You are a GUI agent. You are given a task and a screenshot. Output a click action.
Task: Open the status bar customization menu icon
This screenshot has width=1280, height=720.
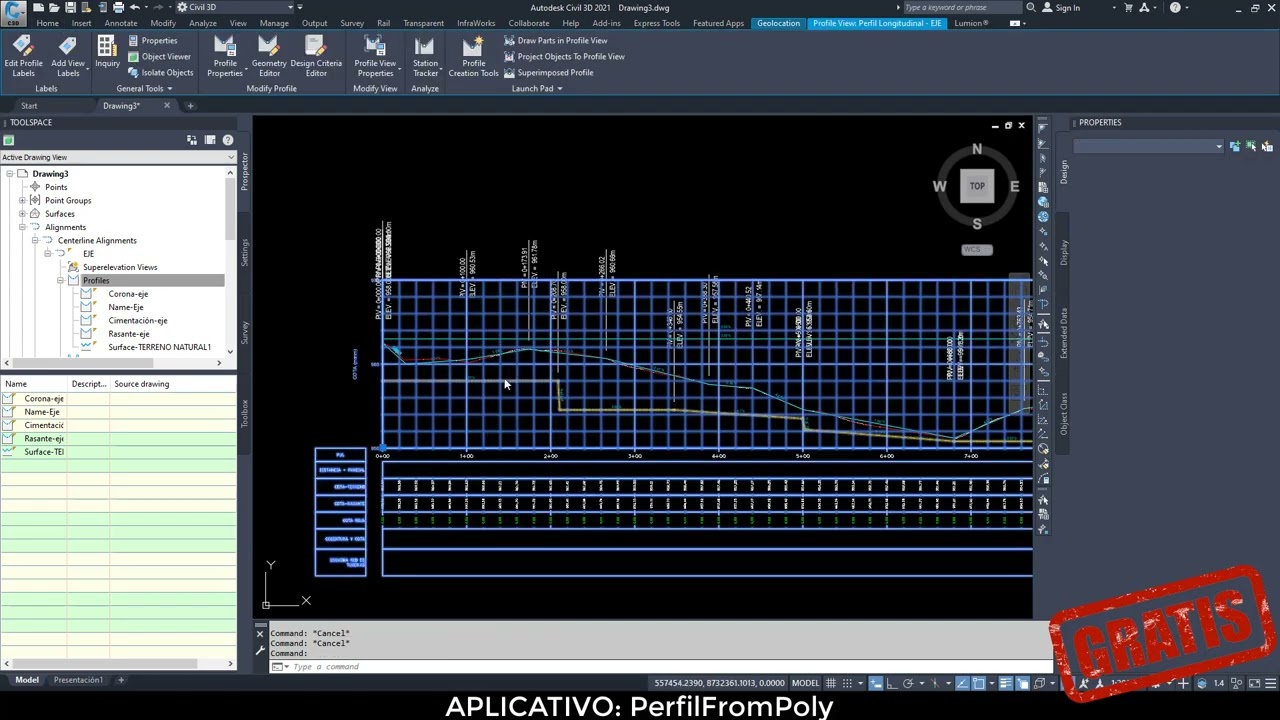click(x=1269, y=683)
